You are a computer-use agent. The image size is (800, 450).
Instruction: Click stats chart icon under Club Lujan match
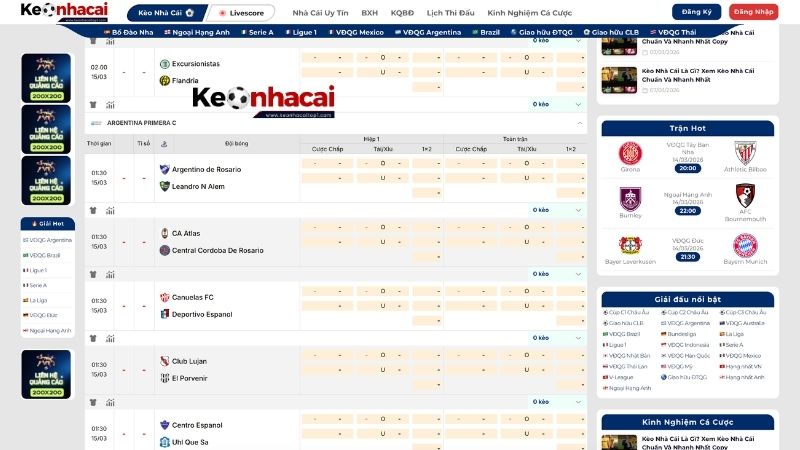coord(110,403)
